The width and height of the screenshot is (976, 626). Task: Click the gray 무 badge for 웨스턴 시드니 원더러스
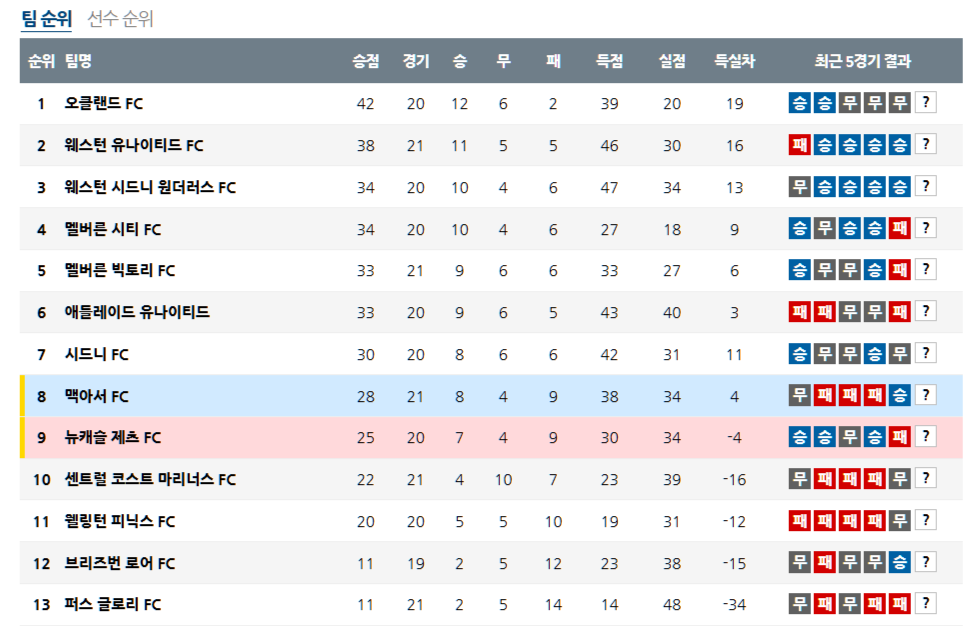click(799, 187)
